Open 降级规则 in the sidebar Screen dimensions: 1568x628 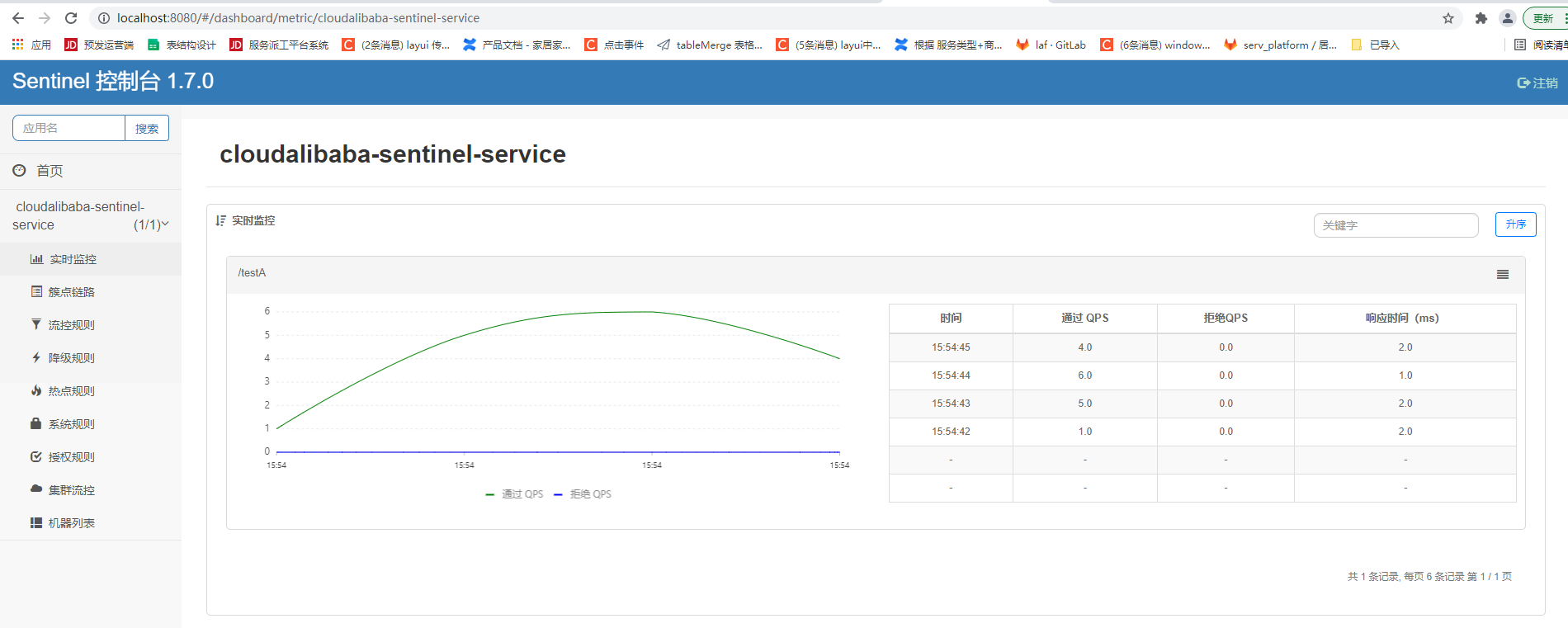91,358
